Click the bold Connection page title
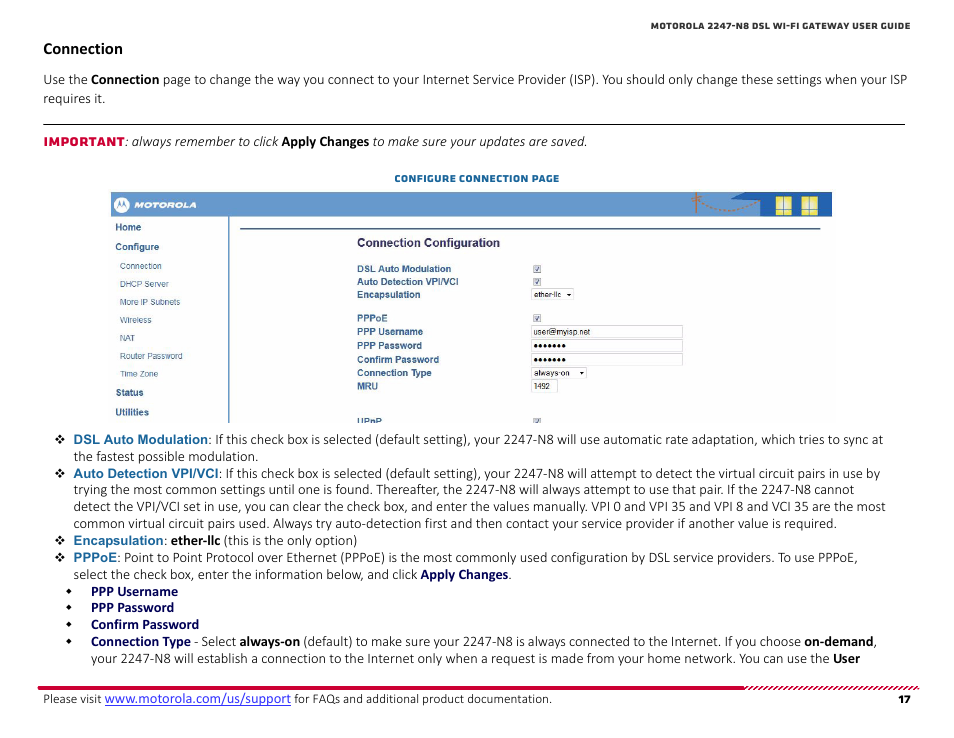 tap(83, 49)
